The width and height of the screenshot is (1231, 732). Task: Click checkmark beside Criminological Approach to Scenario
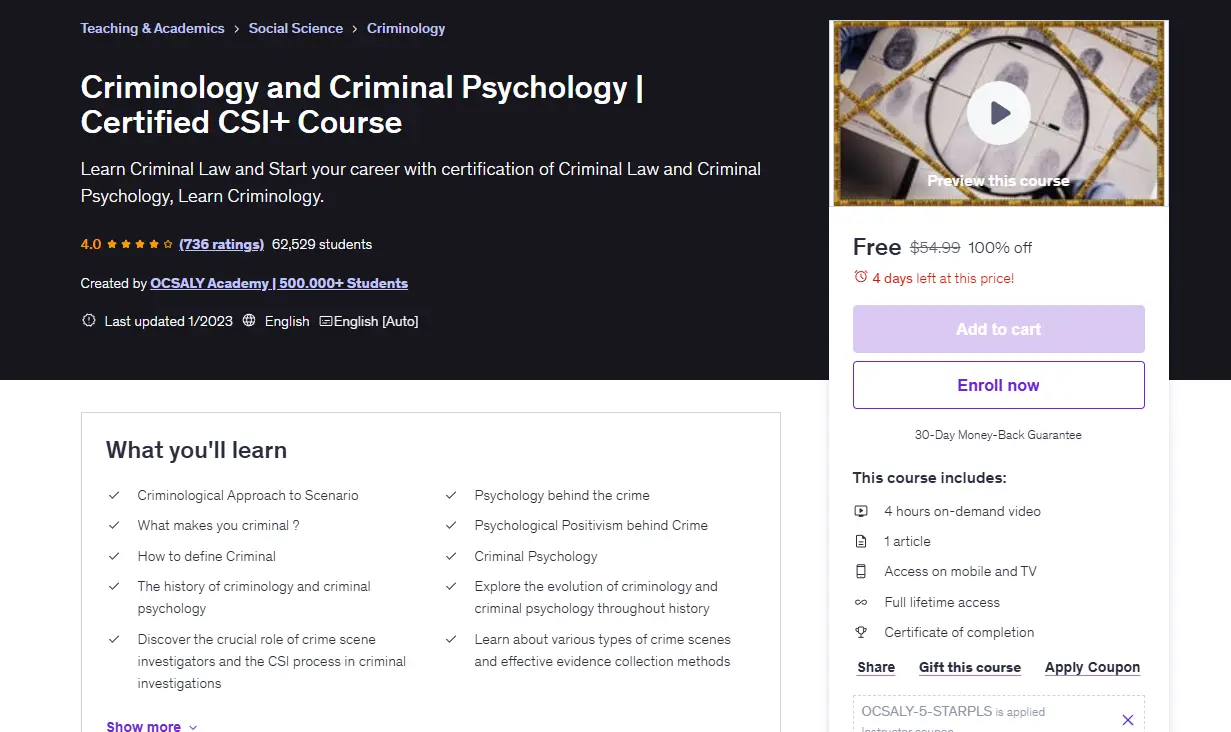point(115,495)
